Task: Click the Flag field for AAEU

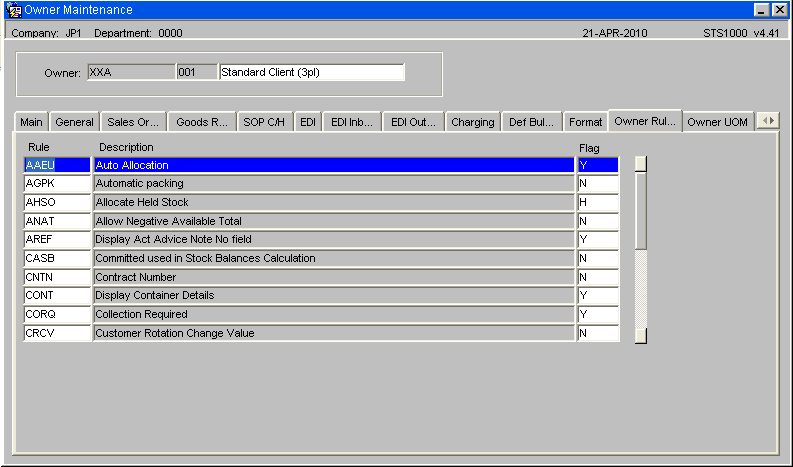Action: point(598,165)
